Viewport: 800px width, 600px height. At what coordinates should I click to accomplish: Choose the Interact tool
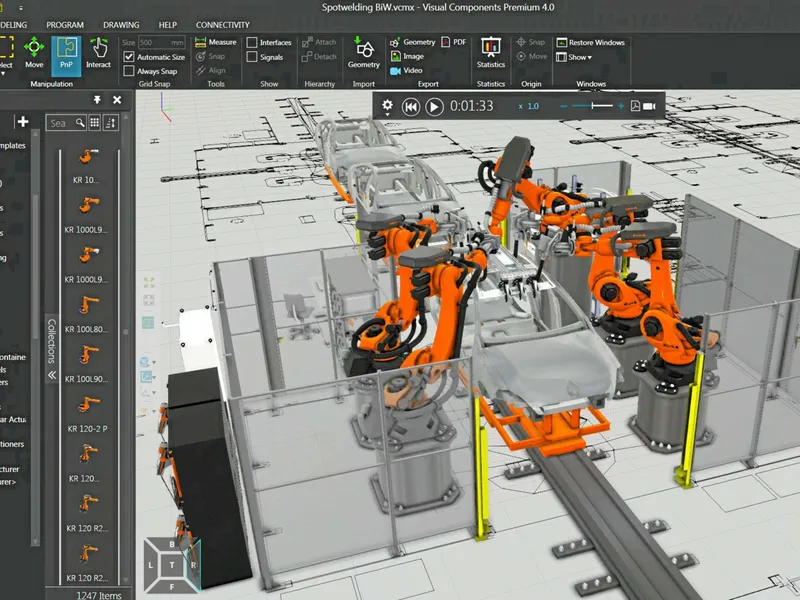tap(98, 53)
